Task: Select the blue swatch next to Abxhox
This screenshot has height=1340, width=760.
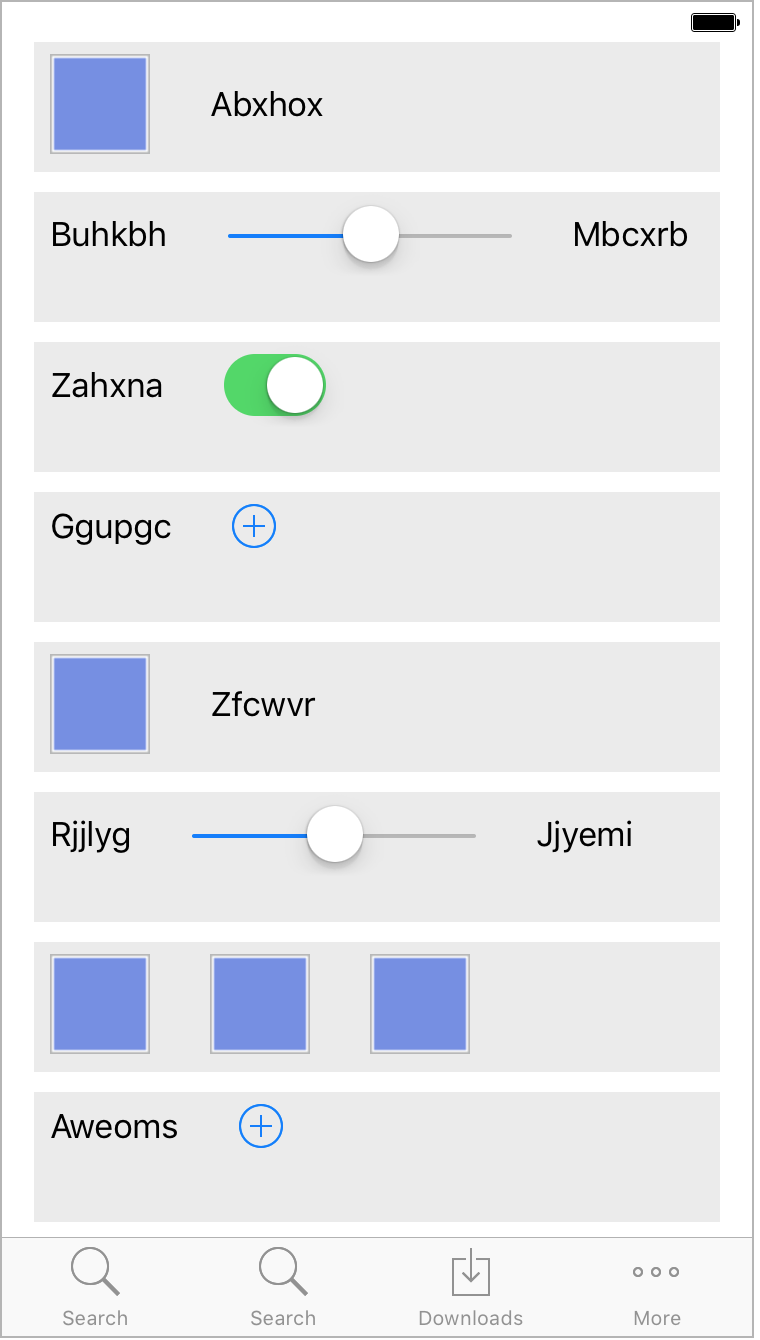Action: pyautogui.click(x=100, y=104)
